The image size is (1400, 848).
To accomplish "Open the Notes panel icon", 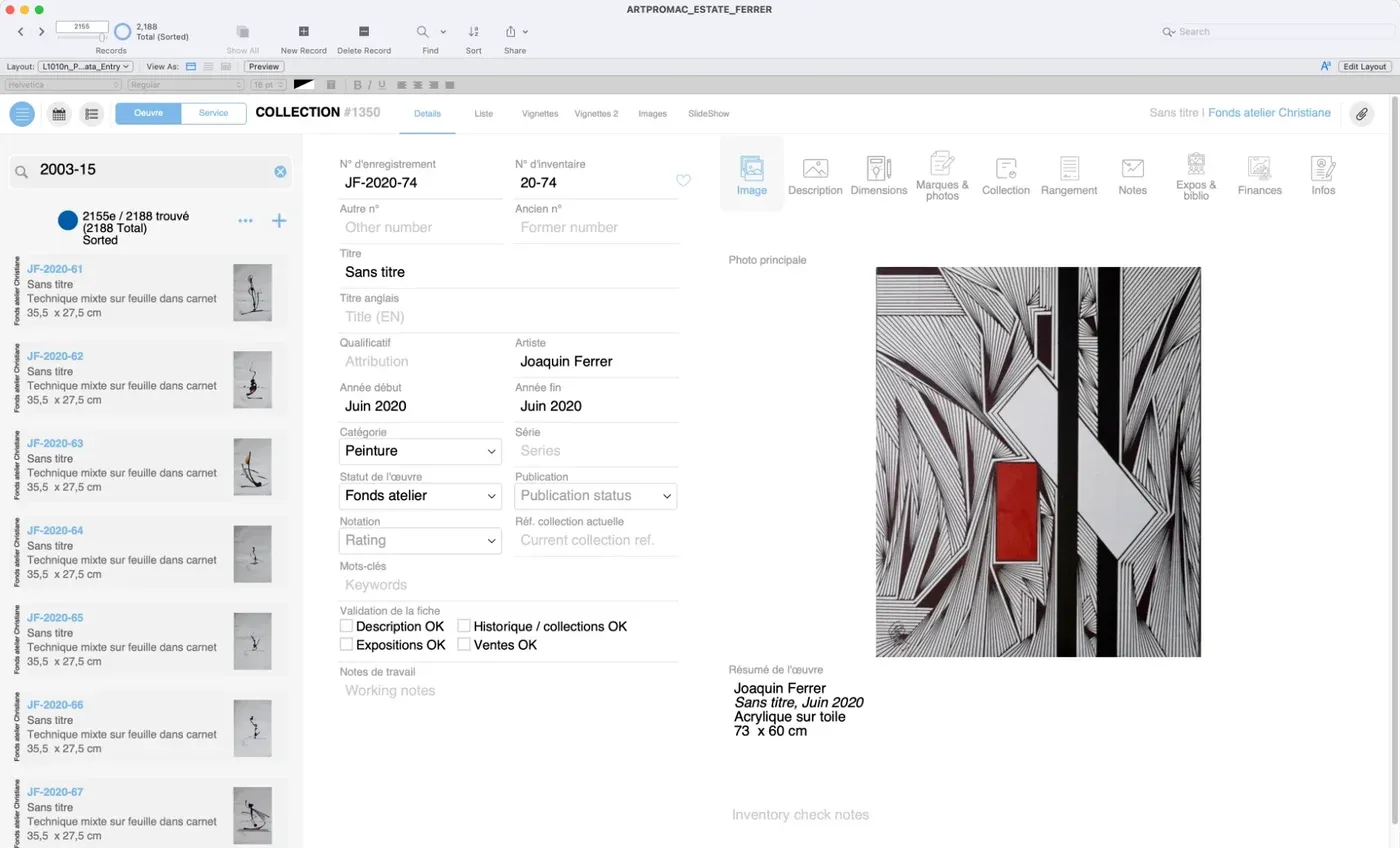I will coord(1132,175).
